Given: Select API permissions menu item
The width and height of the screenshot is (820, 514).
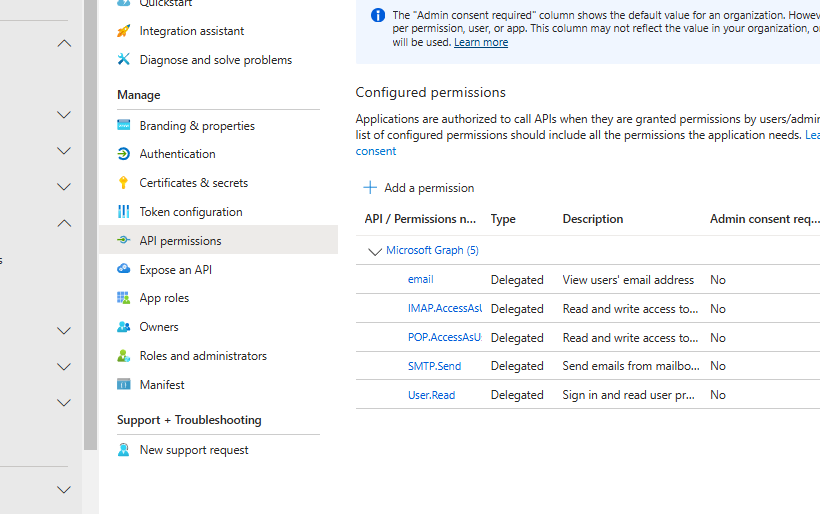Looking at the screenshot, I should 219,240.
